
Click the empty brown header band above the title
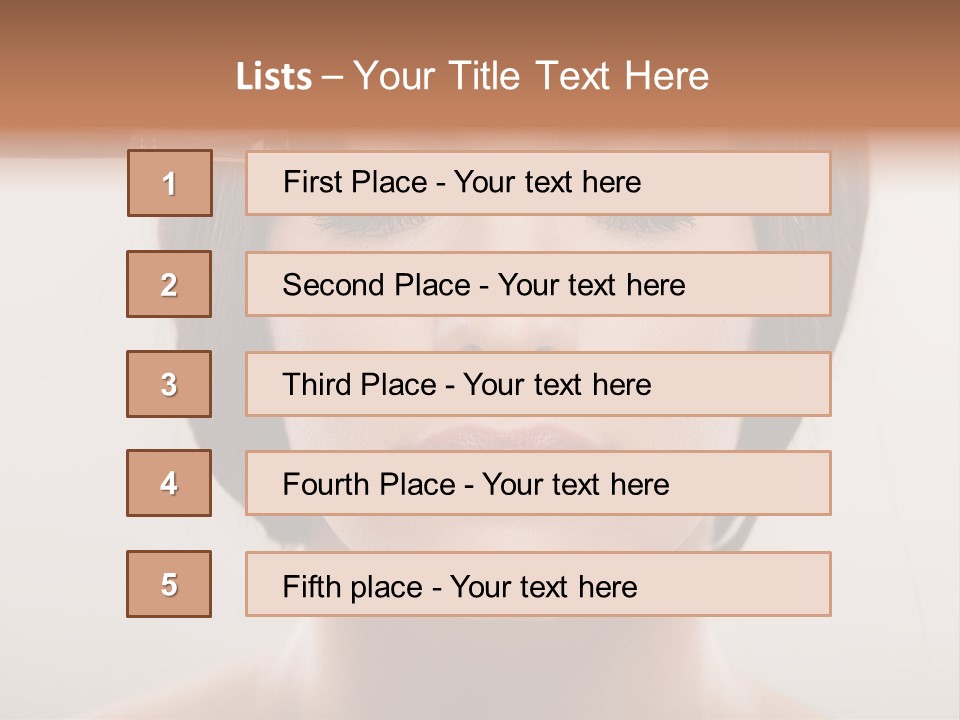480,22
